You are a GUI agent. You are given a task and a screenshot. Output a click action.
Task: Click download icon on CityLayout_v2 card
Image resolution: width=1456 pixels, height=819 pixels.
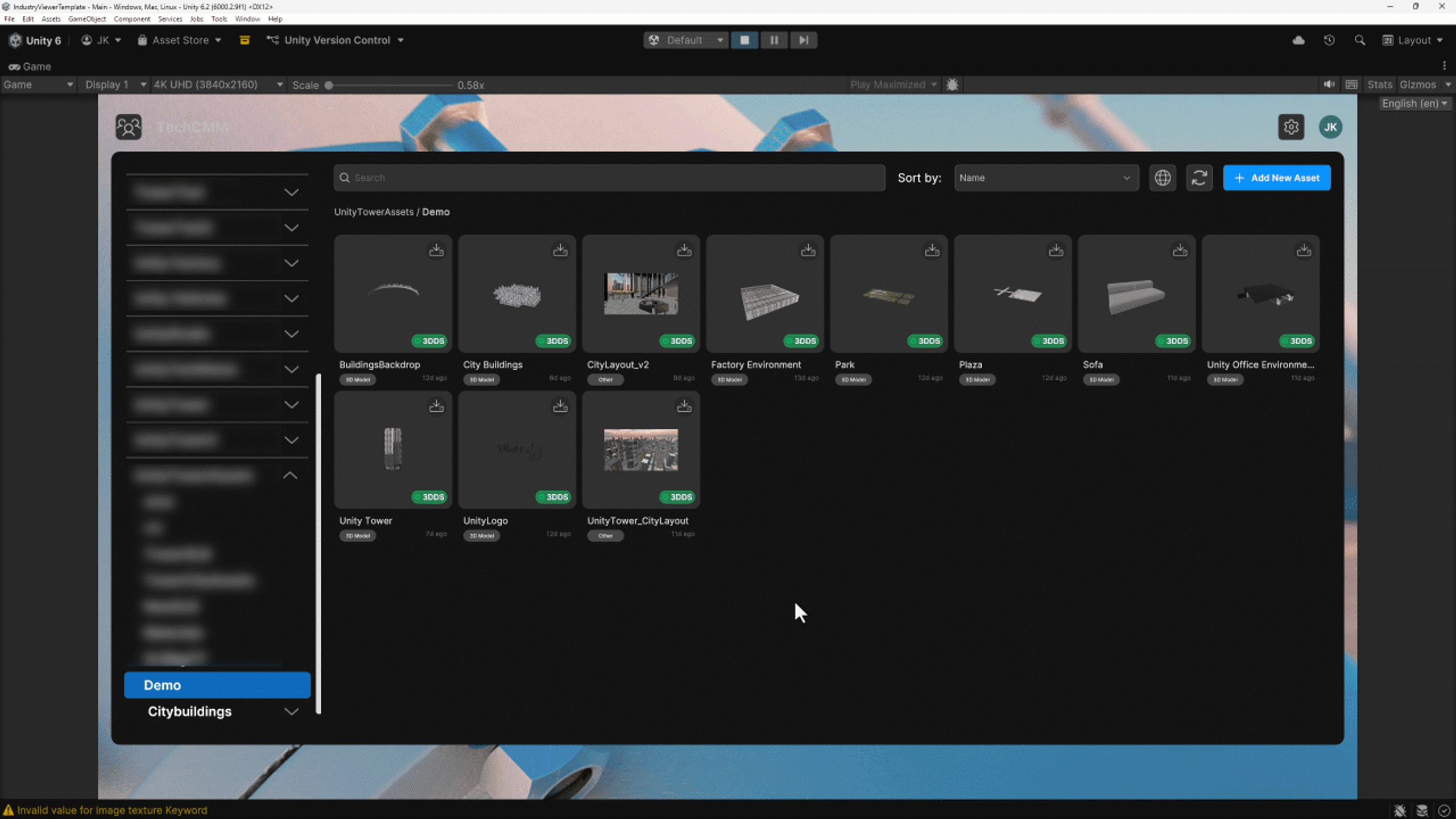coord(684,250)
